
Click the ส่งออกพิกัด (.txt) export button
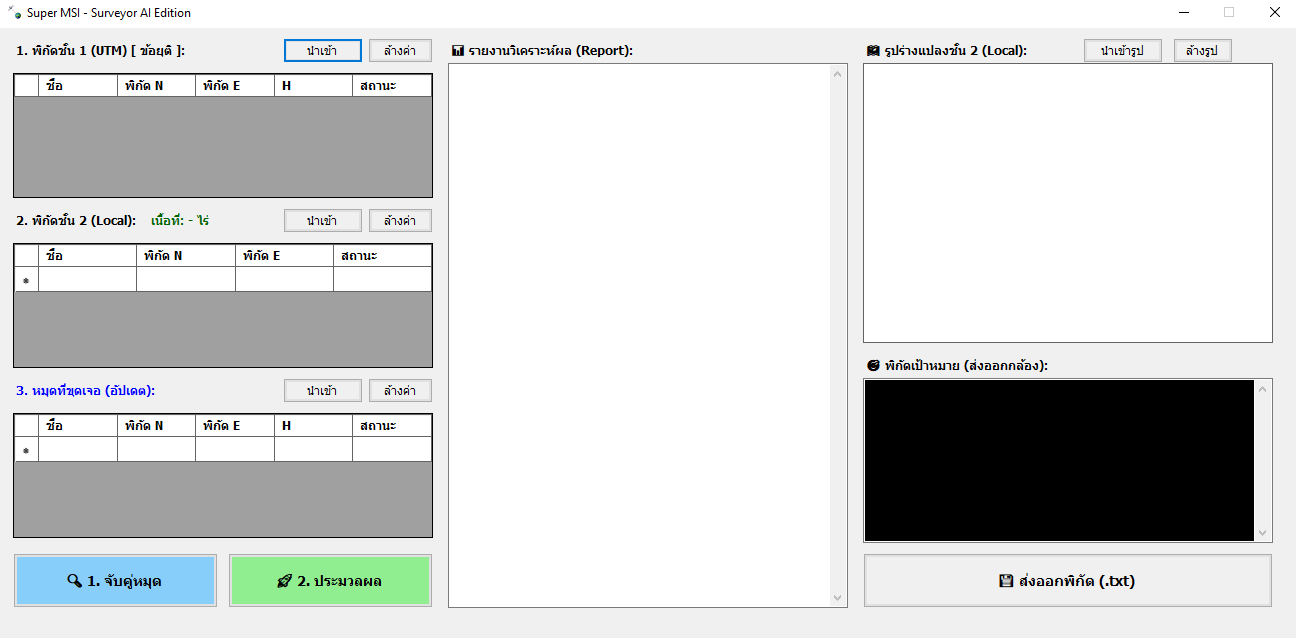point(1068,581)
